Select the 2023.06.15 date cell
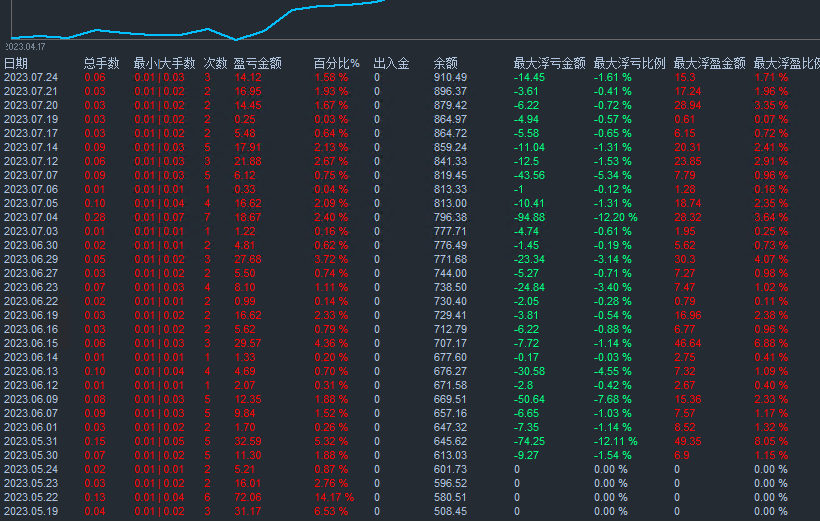Image resolution: width=820 pixels, height=522 pixels. [31, 344]
